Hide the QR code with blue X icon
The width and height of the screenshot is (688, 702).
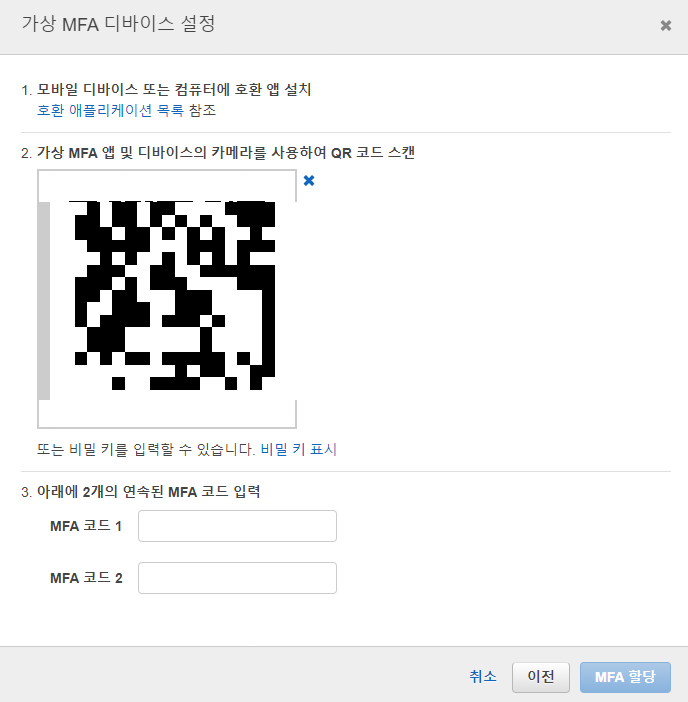coord(309,180)
